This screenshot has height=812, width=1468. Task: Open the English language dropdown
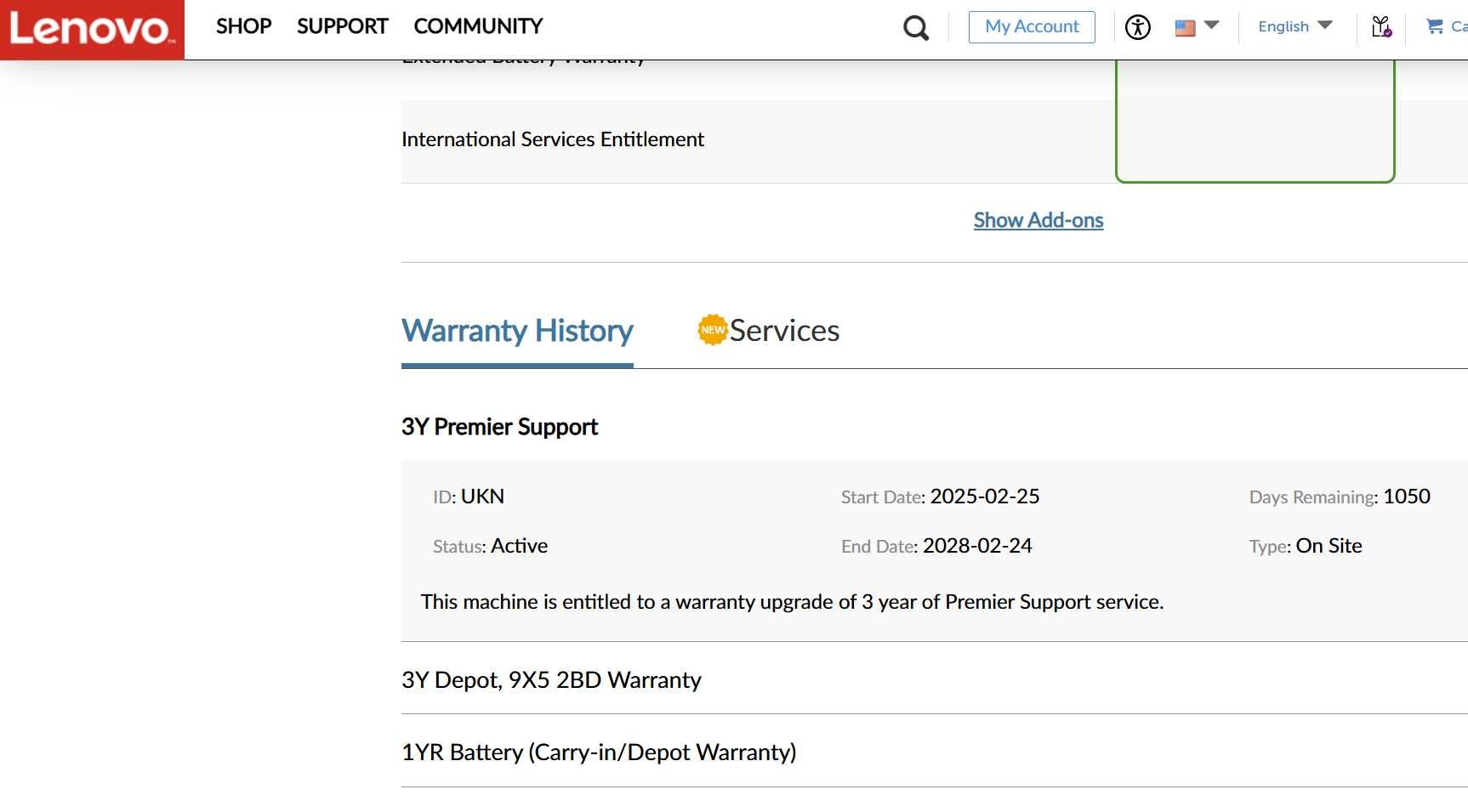(1294, 26)
